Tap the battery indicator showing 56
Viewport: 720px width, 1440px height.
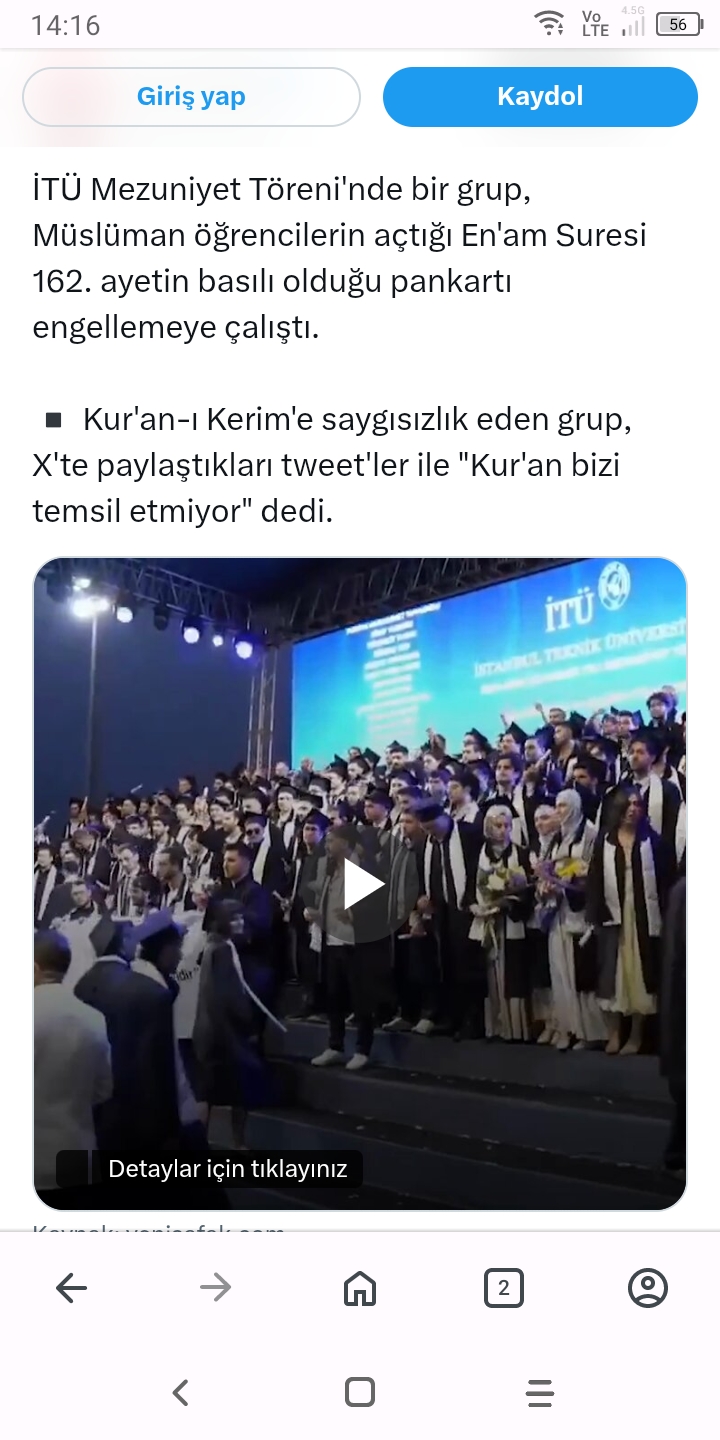click(679, 24)
